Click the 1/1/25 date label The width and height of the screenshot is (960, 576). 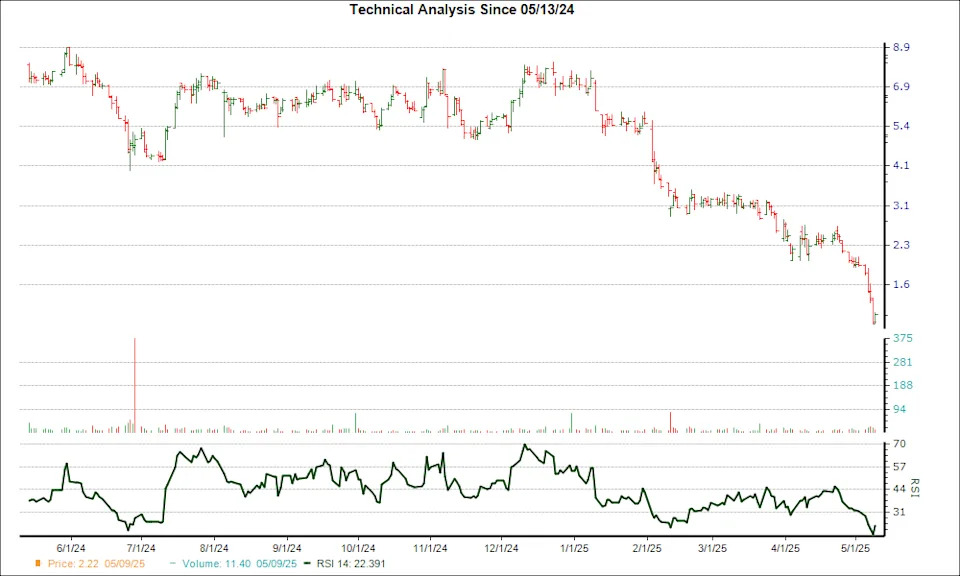coord(574,548)
